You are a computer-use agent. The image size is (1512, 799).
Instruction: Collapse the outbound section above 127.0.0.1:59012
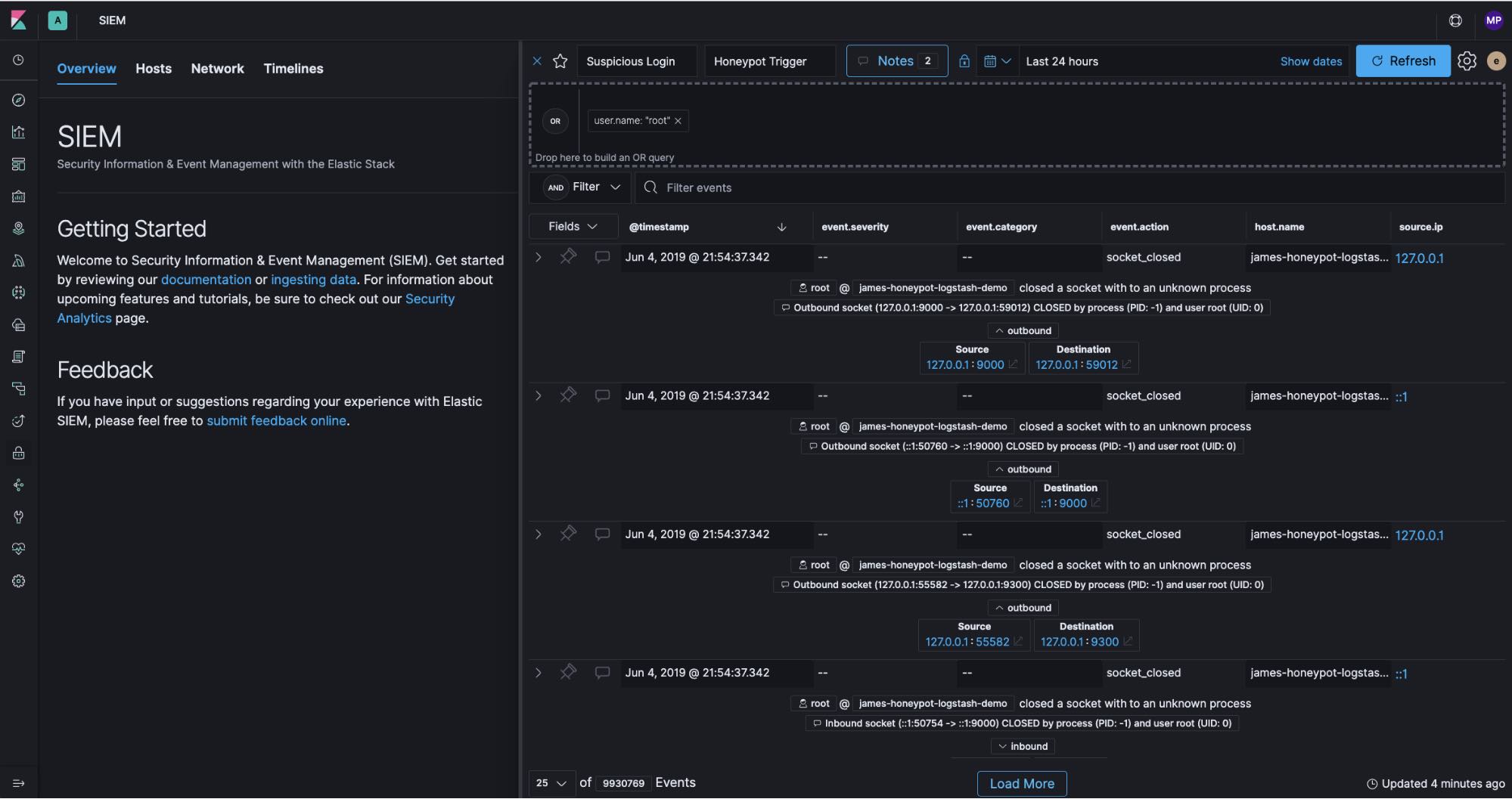pos(1023,330)
